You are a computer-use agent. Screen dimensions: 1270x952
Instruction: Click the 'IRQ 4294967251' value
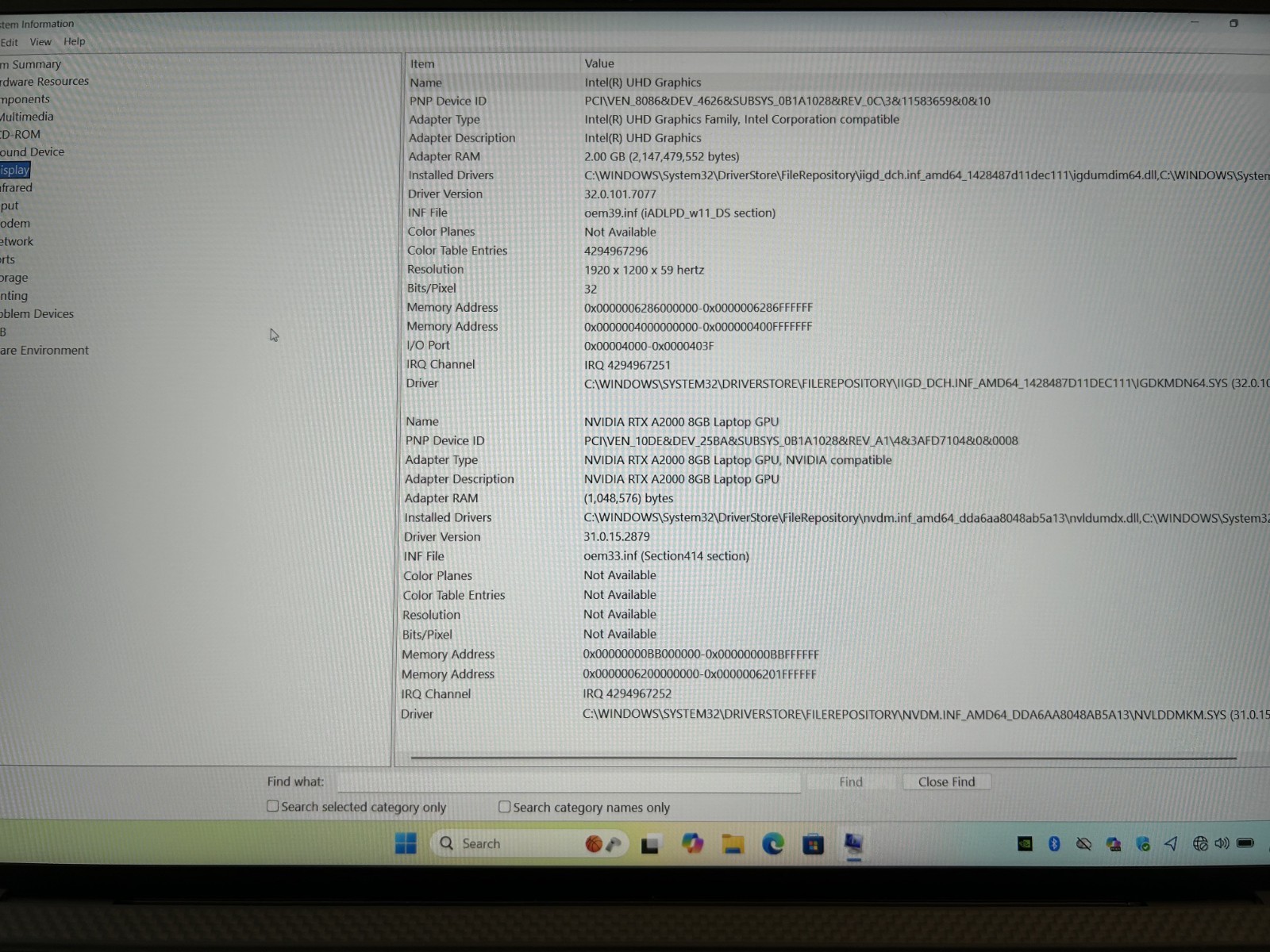pyautogui.click(x=627, y=365)
